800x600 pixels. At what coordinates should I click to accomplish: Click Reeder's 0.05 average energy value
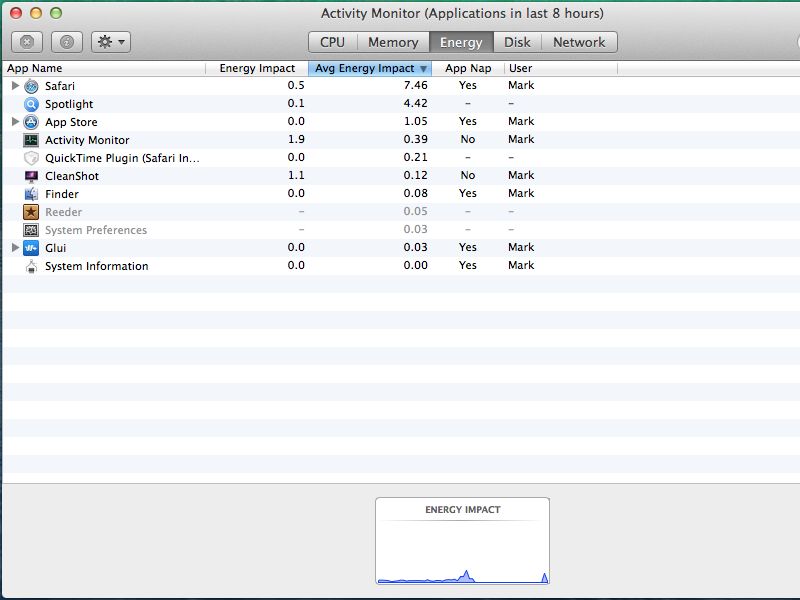click(415, 211)
